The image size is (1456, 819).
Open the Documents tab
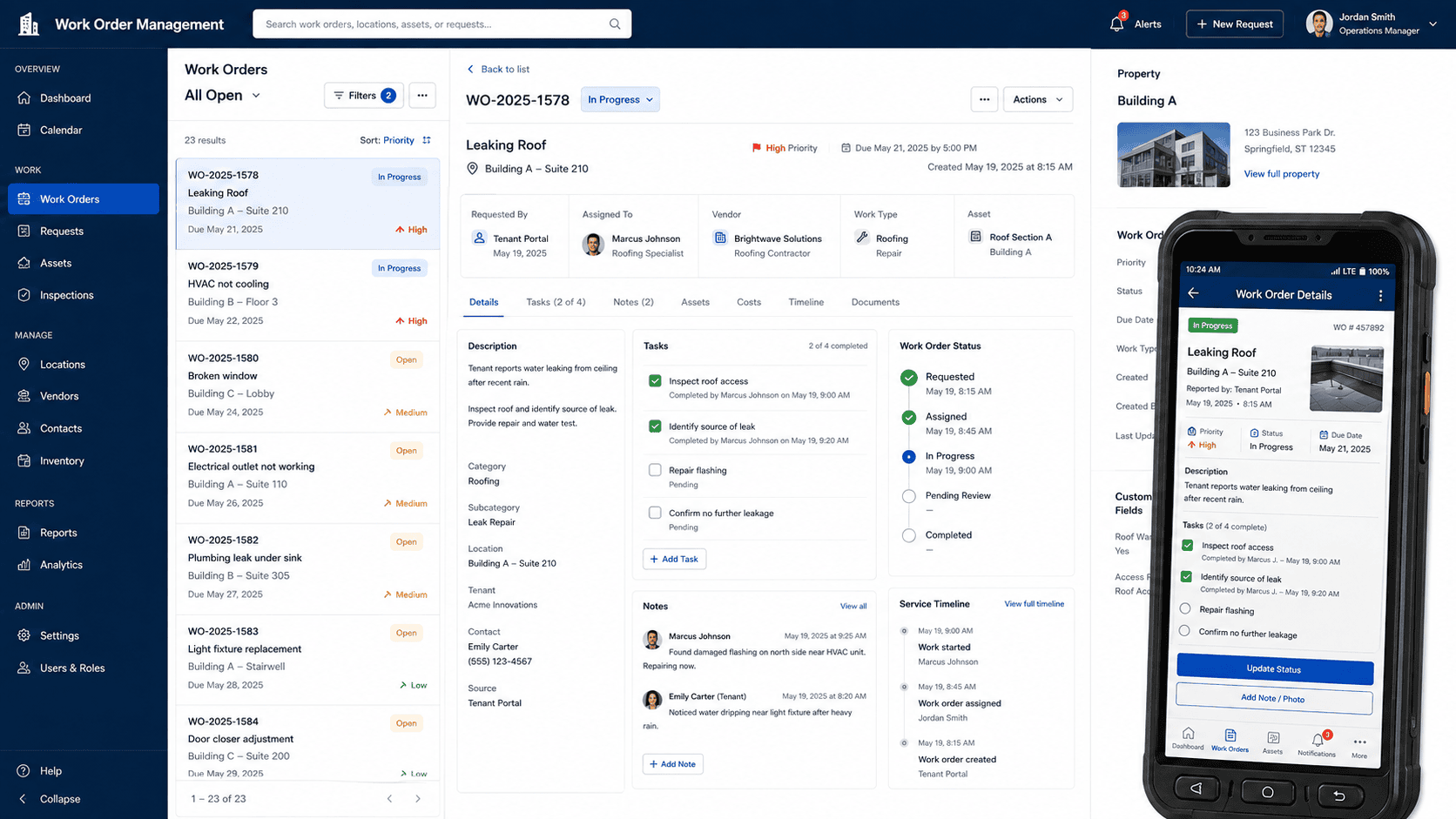[x=875, y=302]
